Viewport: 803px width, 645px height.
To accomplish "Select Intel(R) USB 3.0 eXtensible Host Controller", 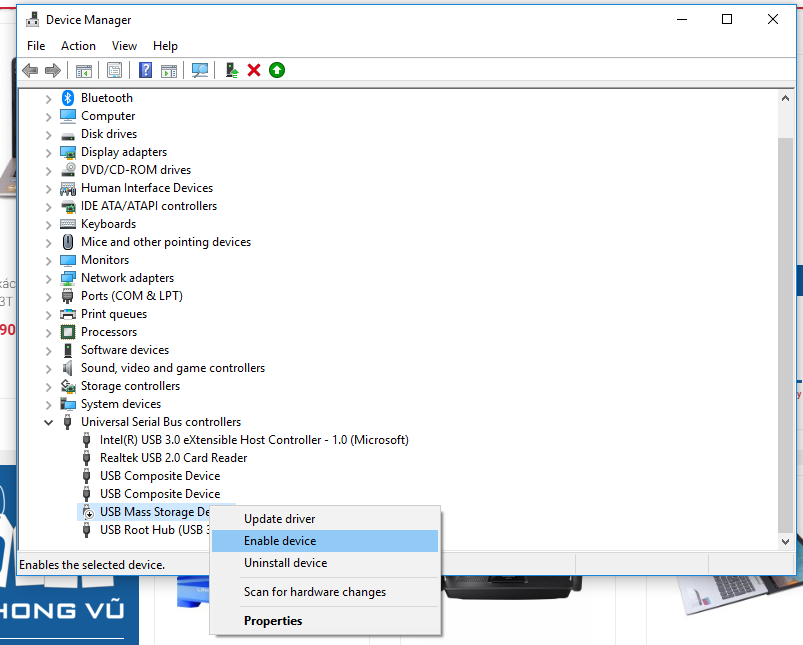I will pos(253,440).
